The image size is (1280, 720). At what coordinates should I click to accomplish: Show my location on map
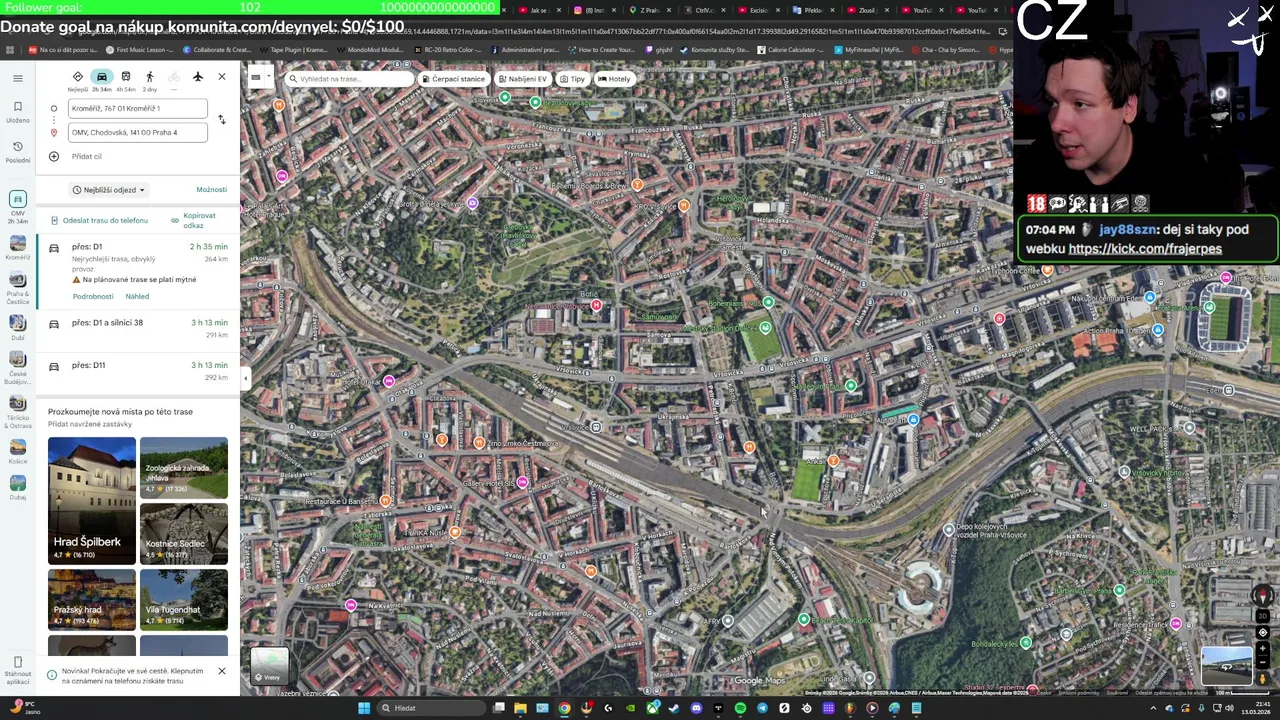1263,632
